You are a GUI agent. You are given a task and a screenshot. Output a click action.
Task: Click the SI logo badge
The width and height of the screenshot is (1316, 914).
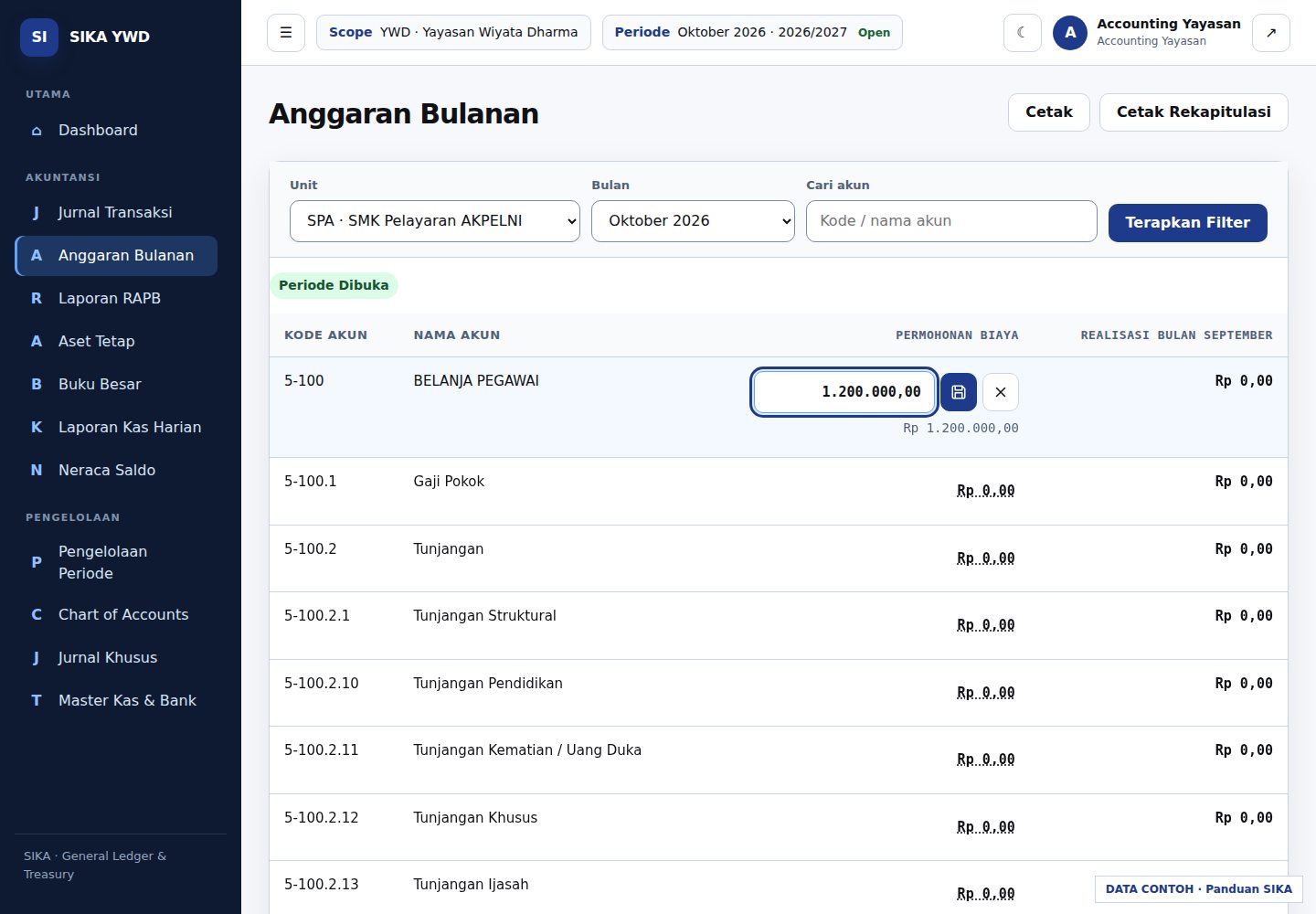[x=39, y=37]
